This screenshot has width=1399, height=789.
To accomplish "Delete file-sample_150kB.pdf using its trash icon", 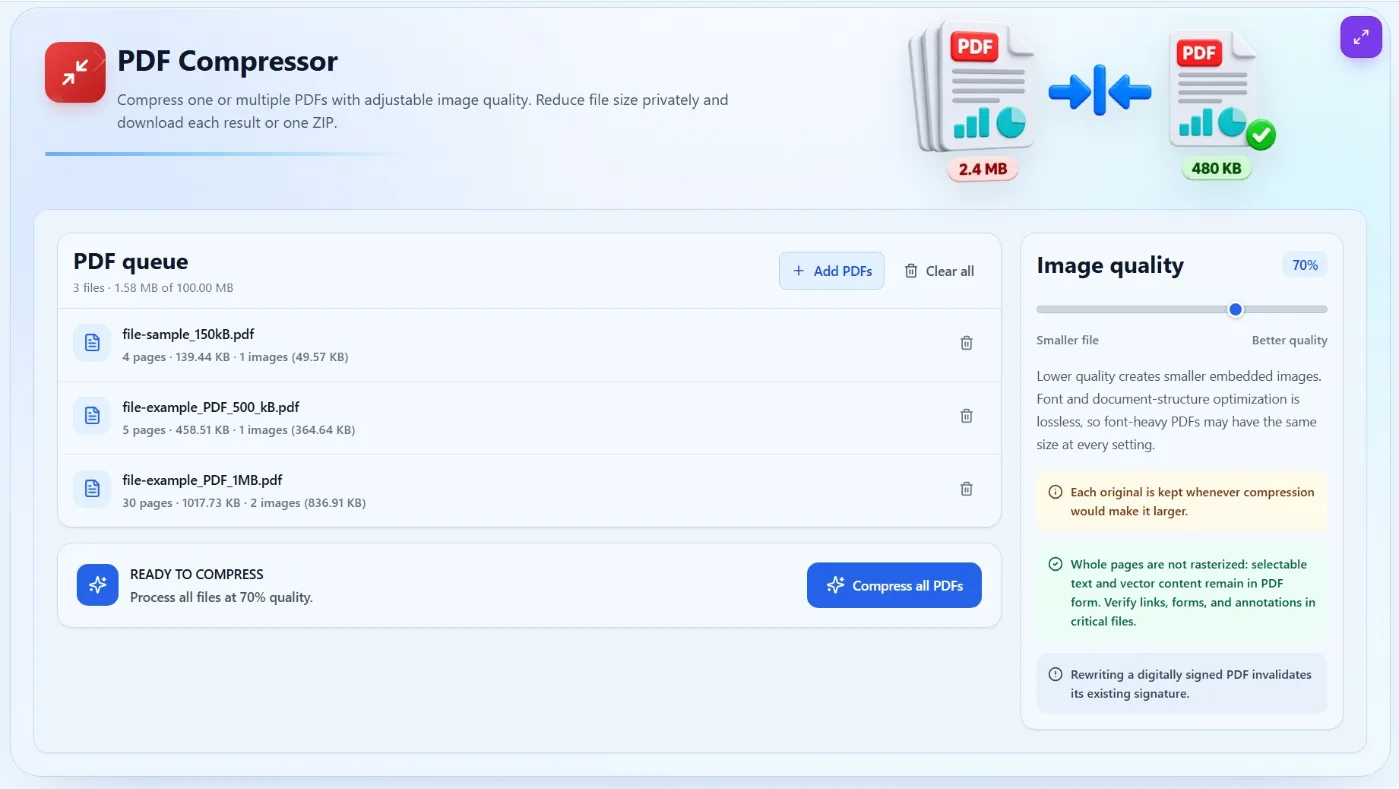I will click(966, 343).
